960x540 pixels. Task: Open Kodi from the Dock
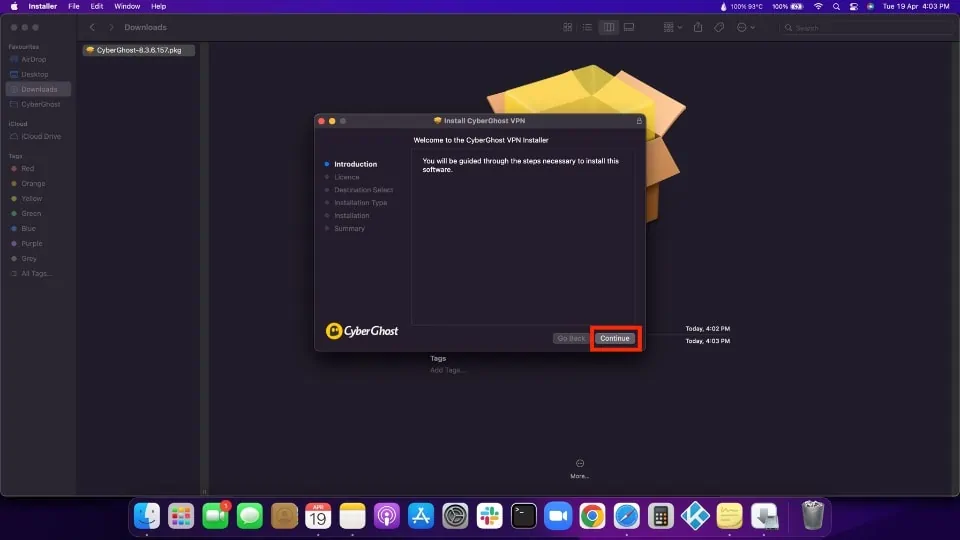click(696, 516)
